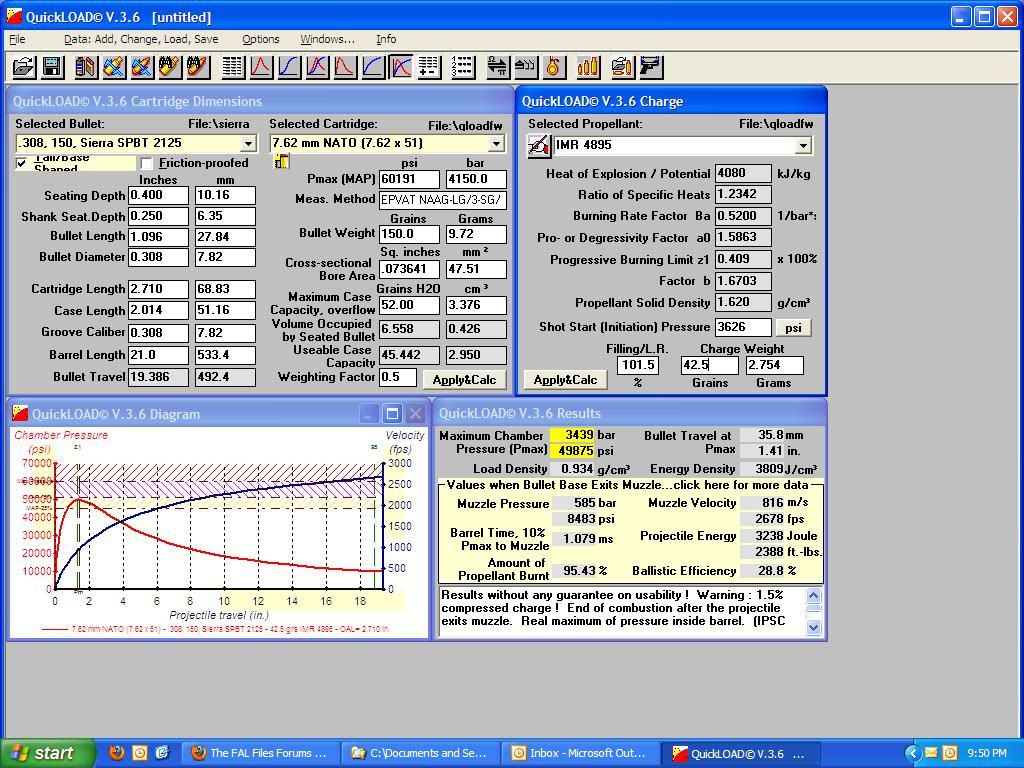Screen dimensions: 1024x768
Task: Open the propellant cans toolbar icon
Action: (x=86, y=67)
